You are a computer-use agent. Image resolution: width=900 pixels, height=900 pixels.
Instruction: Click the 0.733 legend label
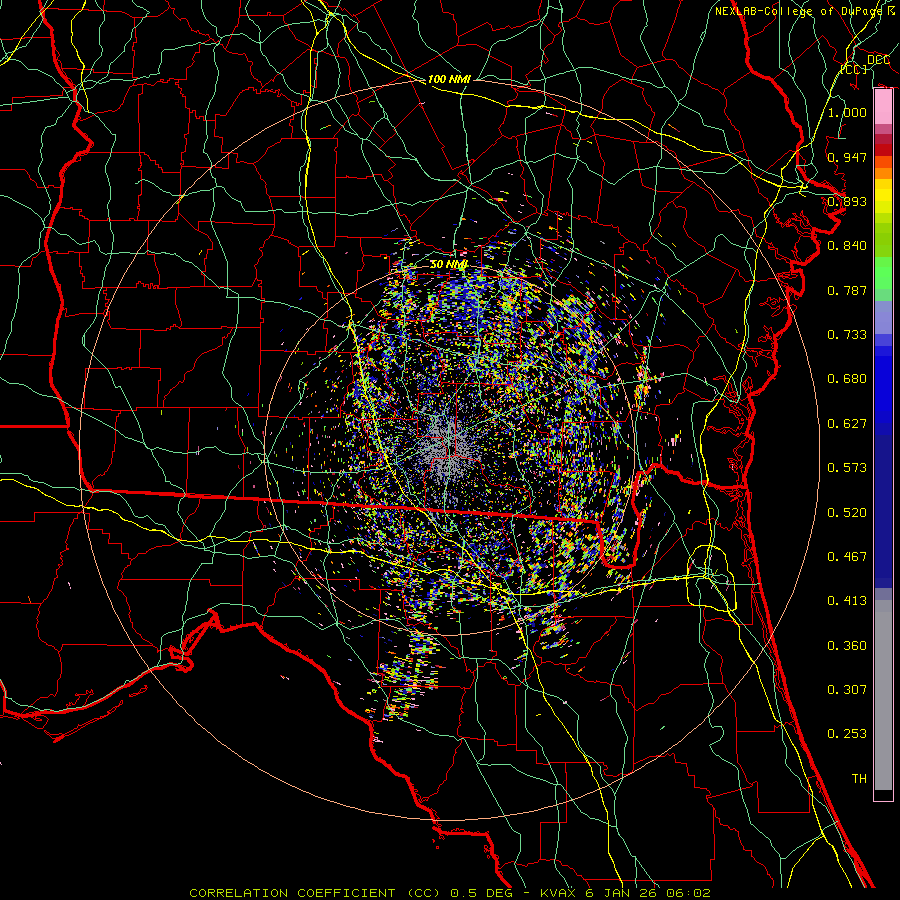tap(847, 335)
